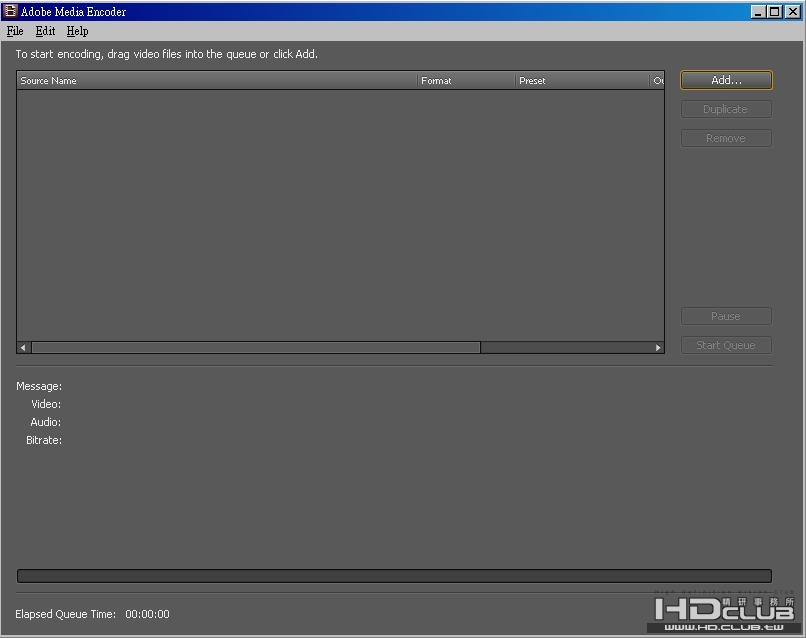The height and width of the screenshot is (638, 806).
Task: Click the Source Name column header
Action: point(217,81)
